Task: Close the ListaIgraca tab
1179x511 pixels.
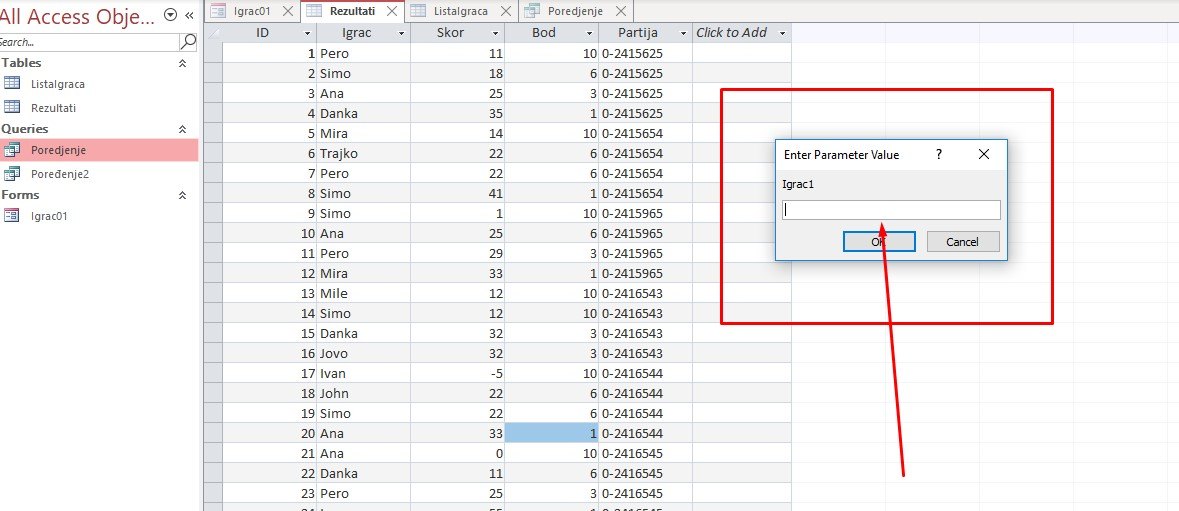Action: coord(506,11)
